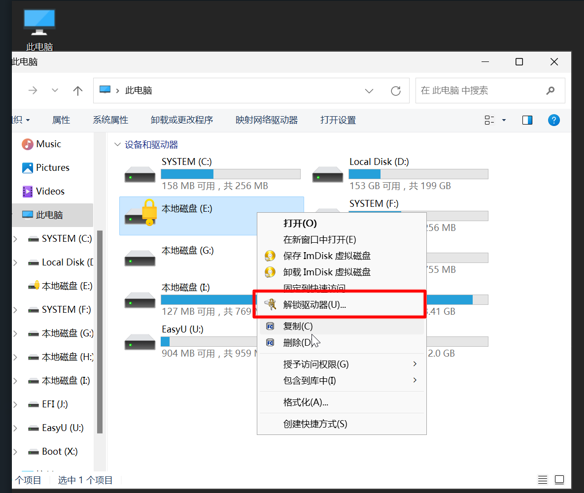Click EasyU (U:) capacity usage bar
This screenshot has width=584, height=493.
[209, 341]
